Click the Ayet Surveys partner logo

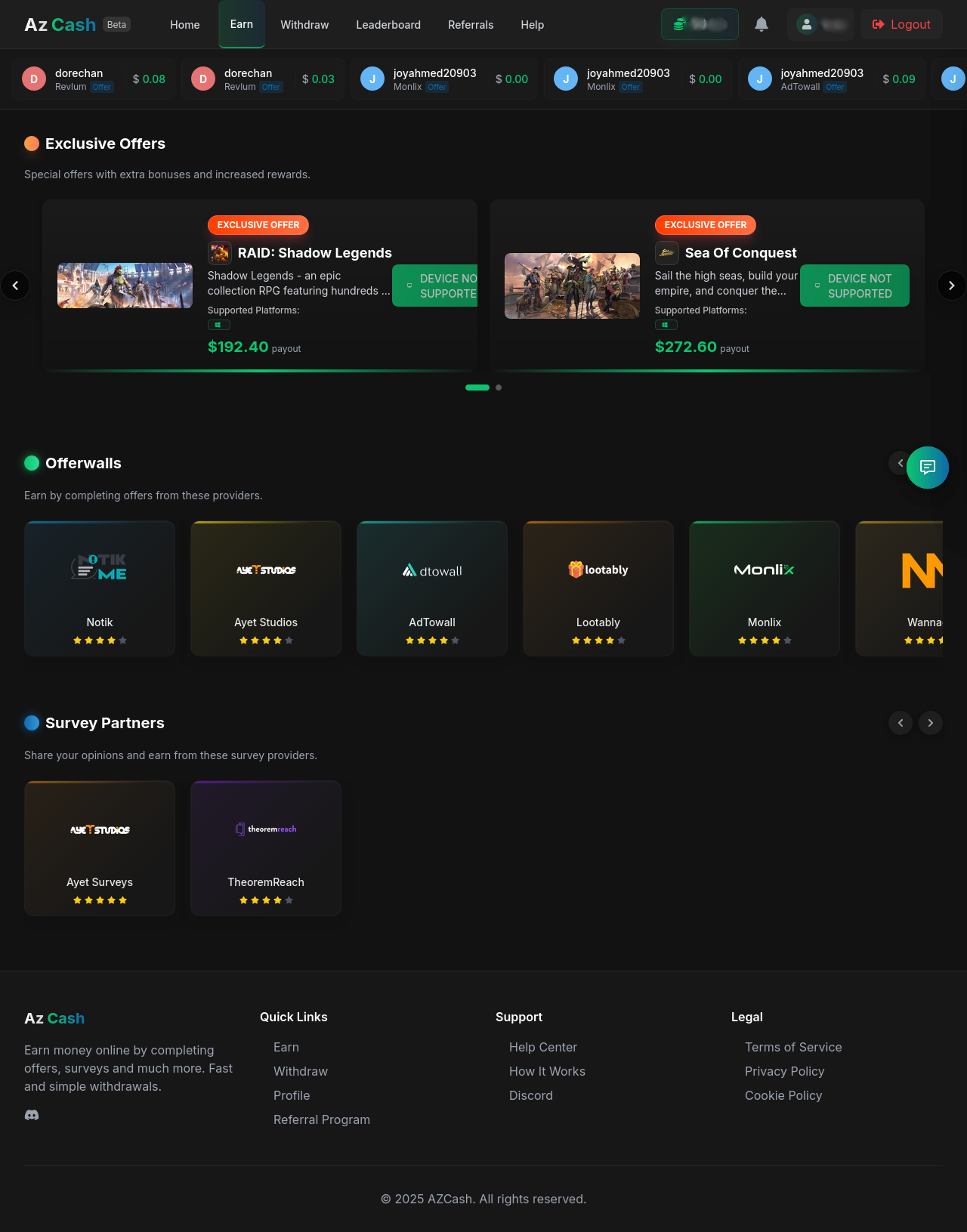click(100, 829)
